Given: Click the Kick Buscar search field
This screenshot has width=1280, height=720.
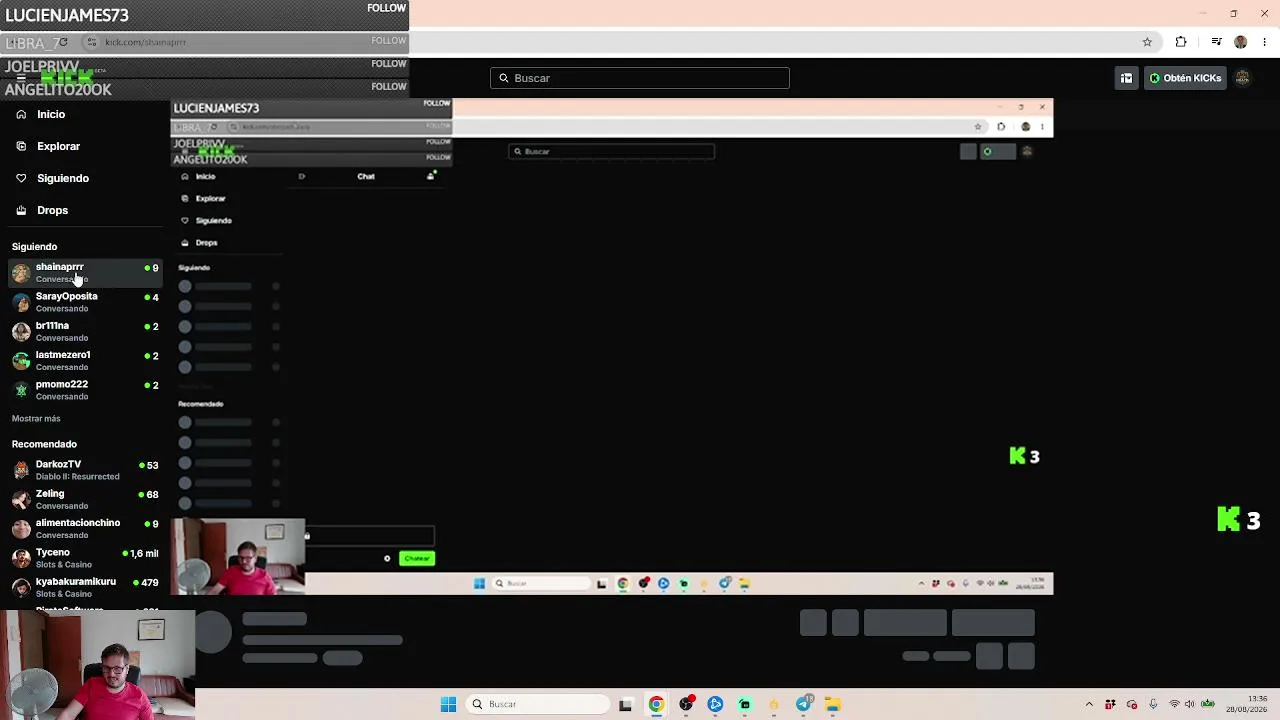Looking at the screenshot, I should click(x=640, y=78).
